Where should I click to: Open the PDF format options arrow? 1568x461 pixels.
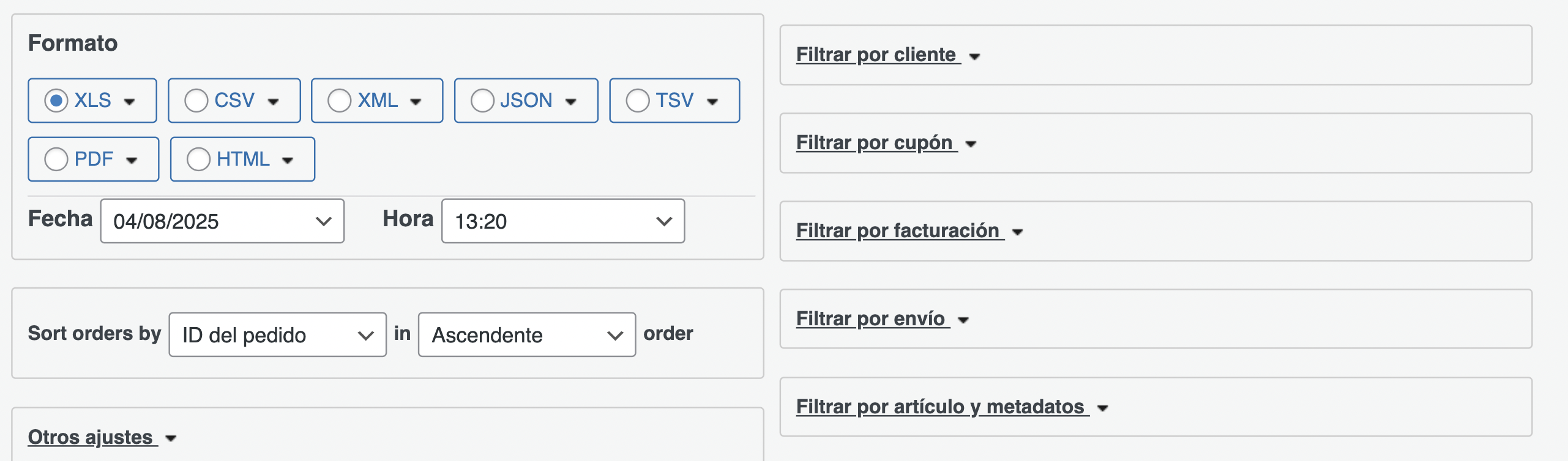tap(132, 160)
